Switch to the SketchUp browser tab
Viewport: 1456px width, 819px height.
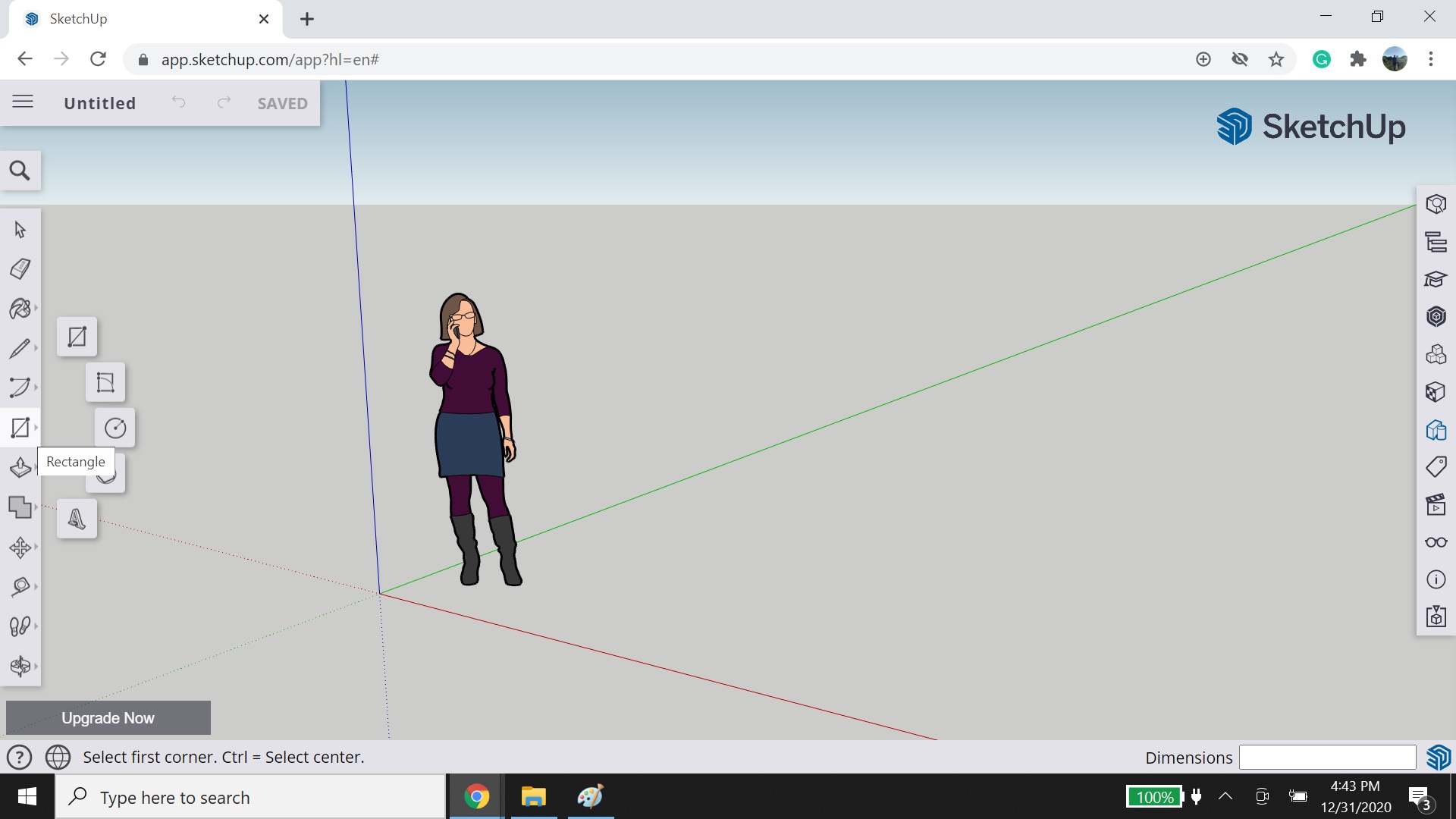click(114, 18)
